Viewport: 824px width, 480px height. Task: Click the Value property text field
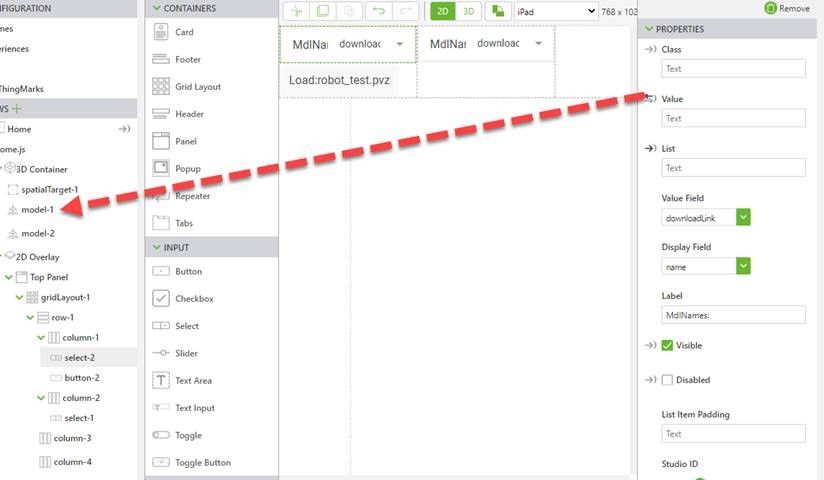click(x=733, y=118)
